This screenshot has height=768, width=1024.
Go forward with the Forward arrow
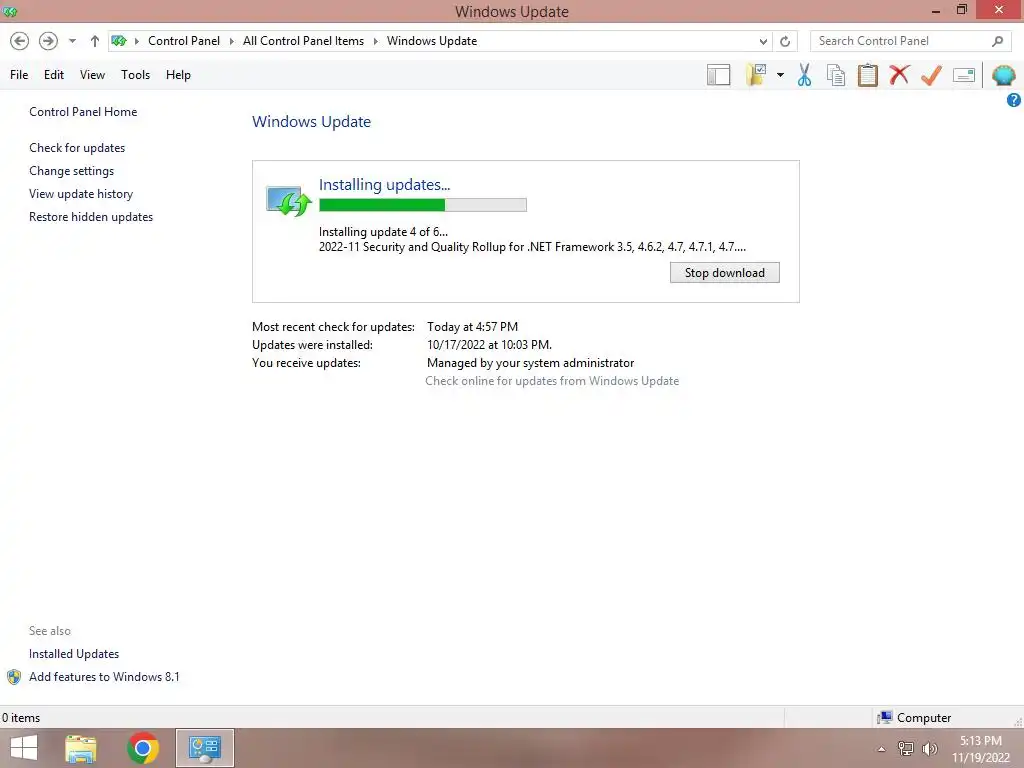click(48, 41)
